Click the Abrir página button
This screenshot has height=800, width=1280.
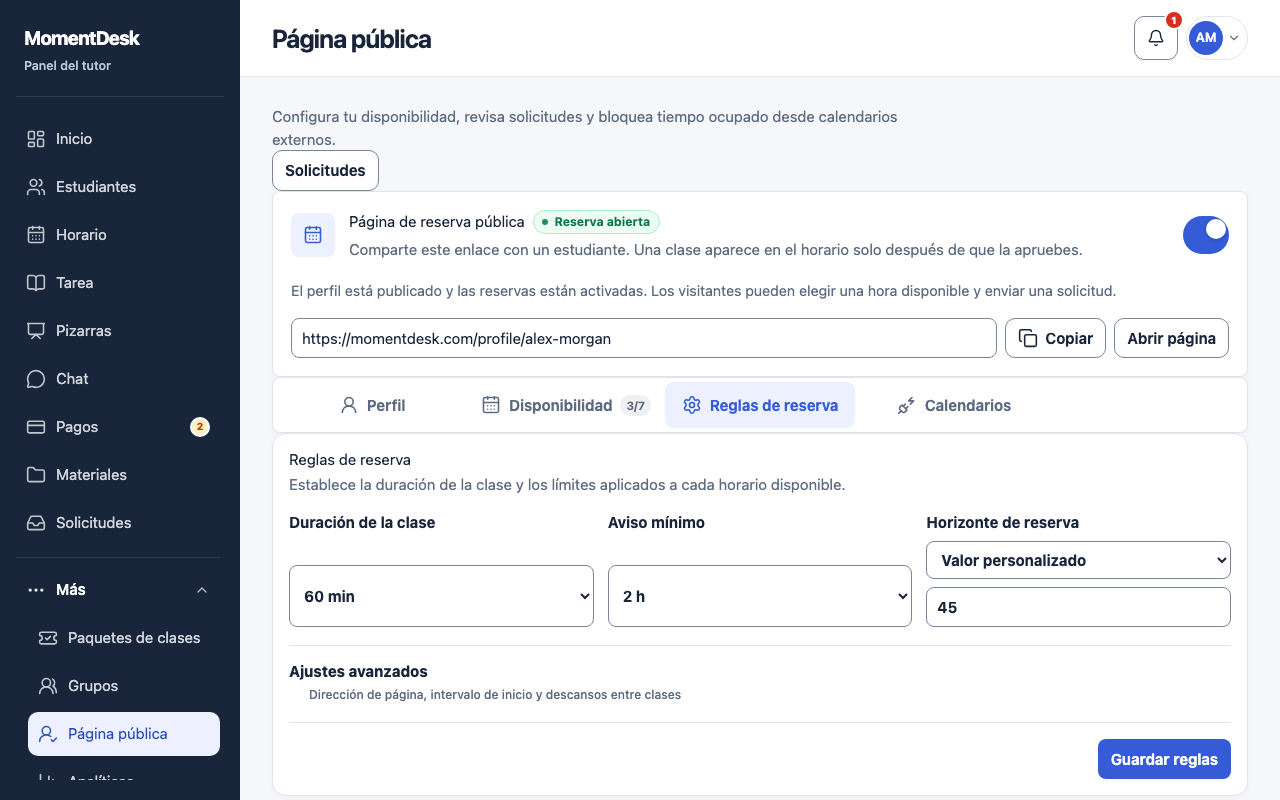tap(1171, 338)
